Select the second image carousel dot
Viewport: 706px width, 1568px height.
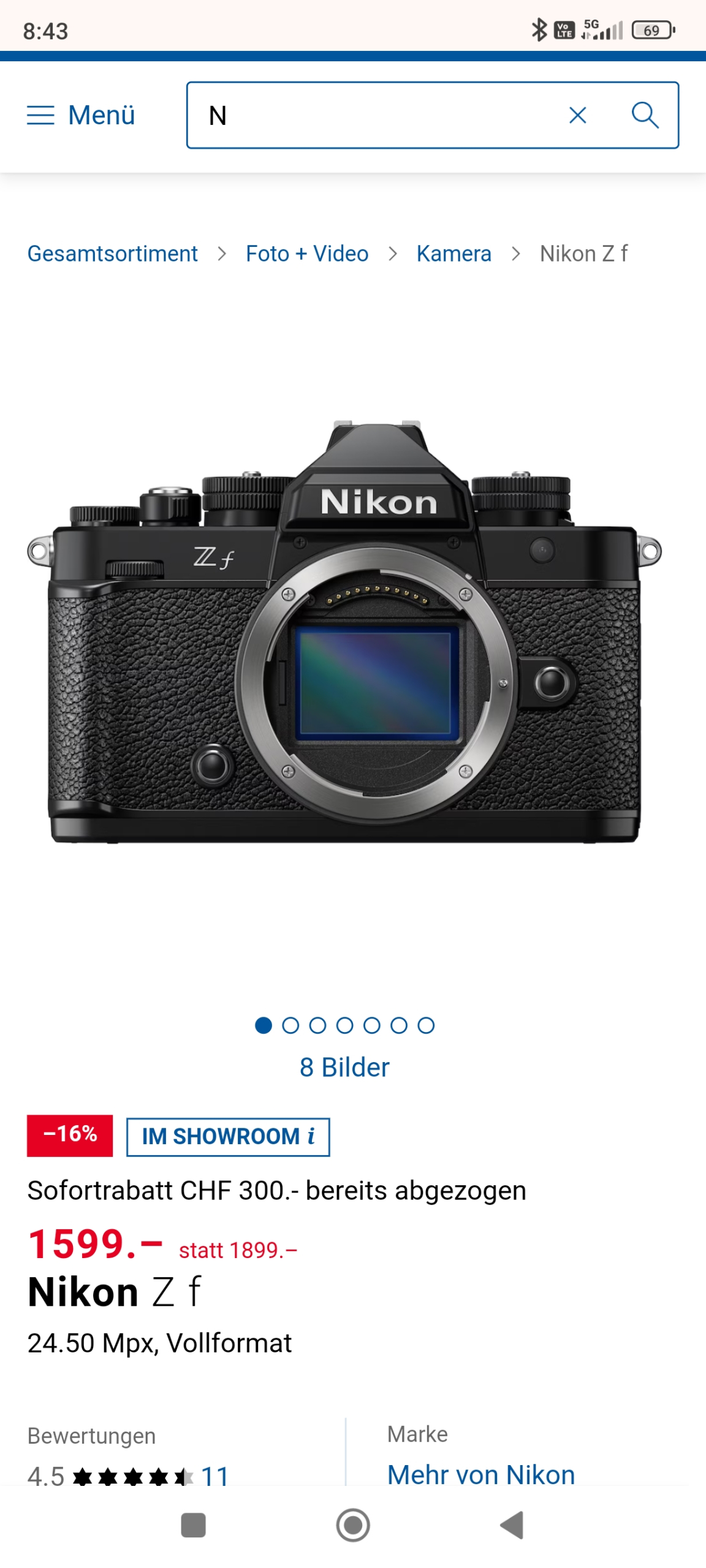pos(290,1025)
